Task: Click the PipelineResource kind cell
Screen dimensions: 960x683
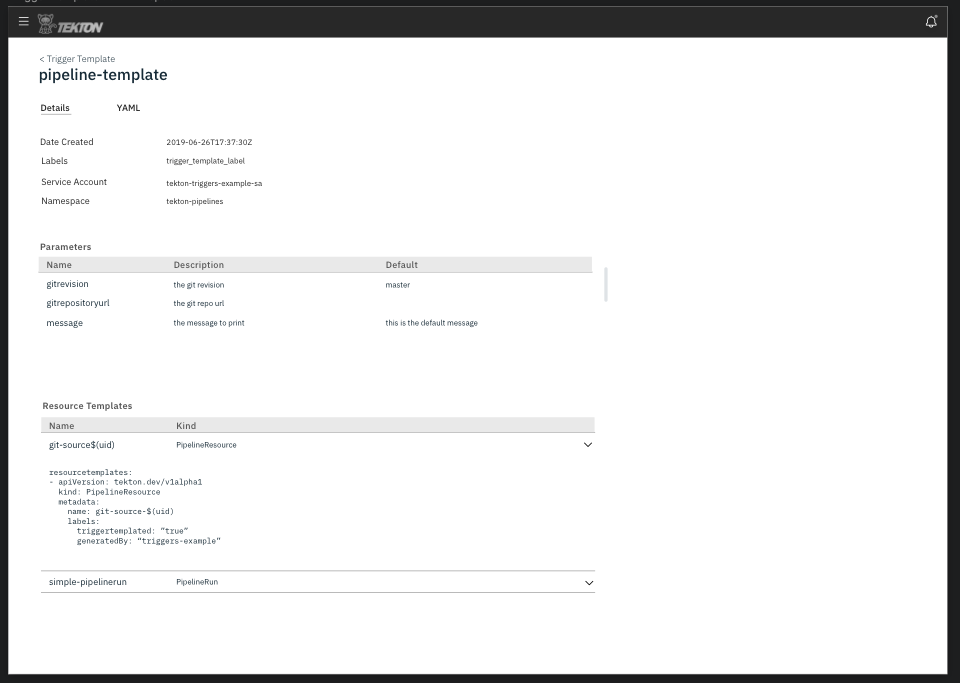Action: (206, 445)
